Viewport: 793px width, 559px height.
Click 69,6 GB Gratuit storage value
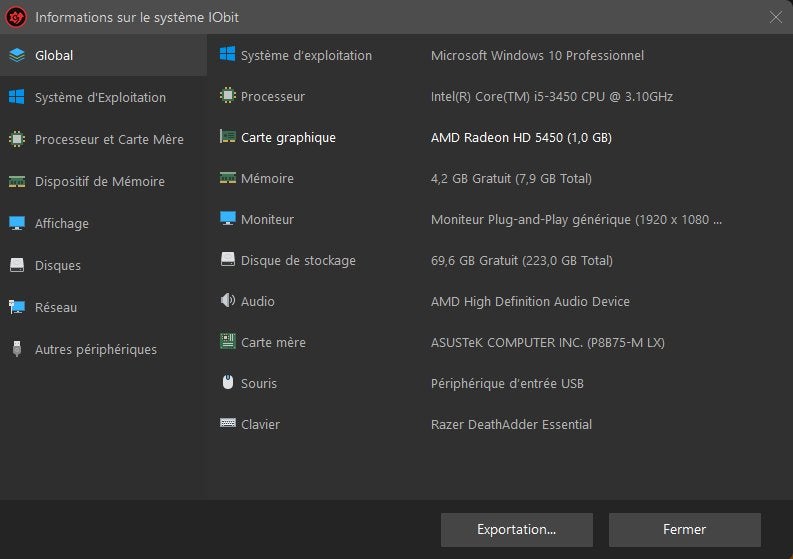coord(522,261)
